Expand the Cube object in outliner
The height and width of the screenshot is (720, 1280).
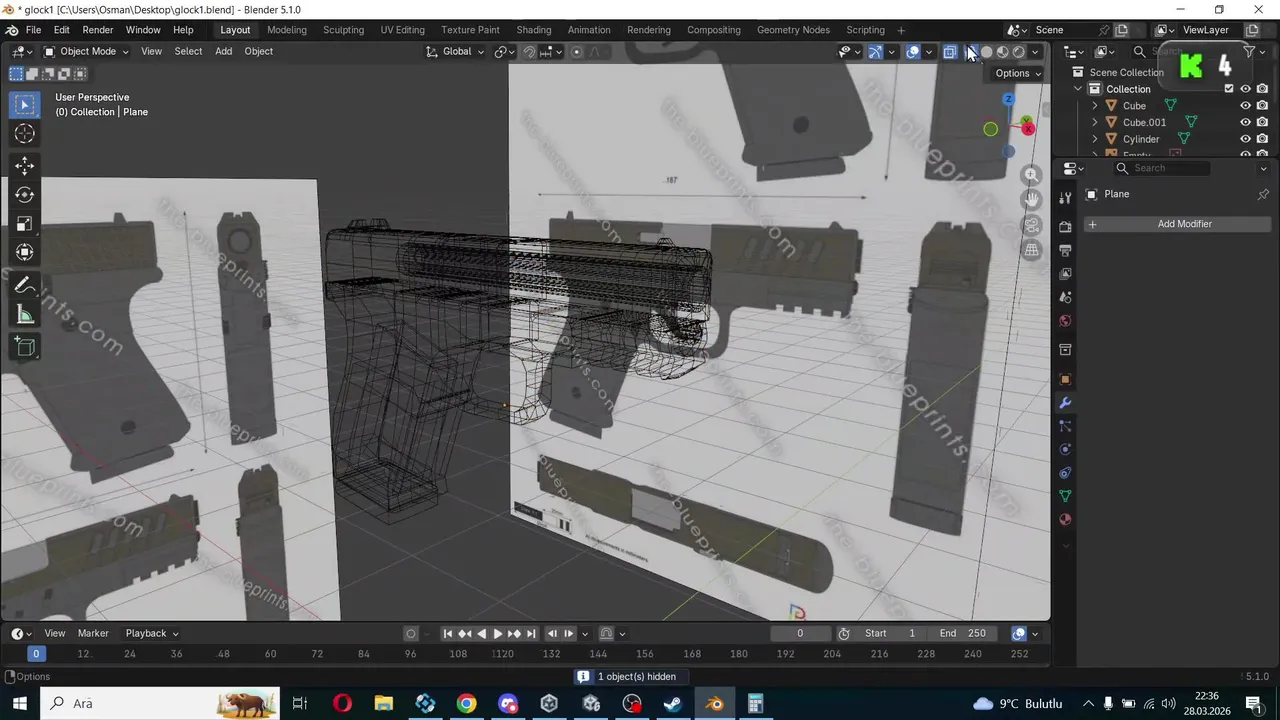[x=1094, y=106]
